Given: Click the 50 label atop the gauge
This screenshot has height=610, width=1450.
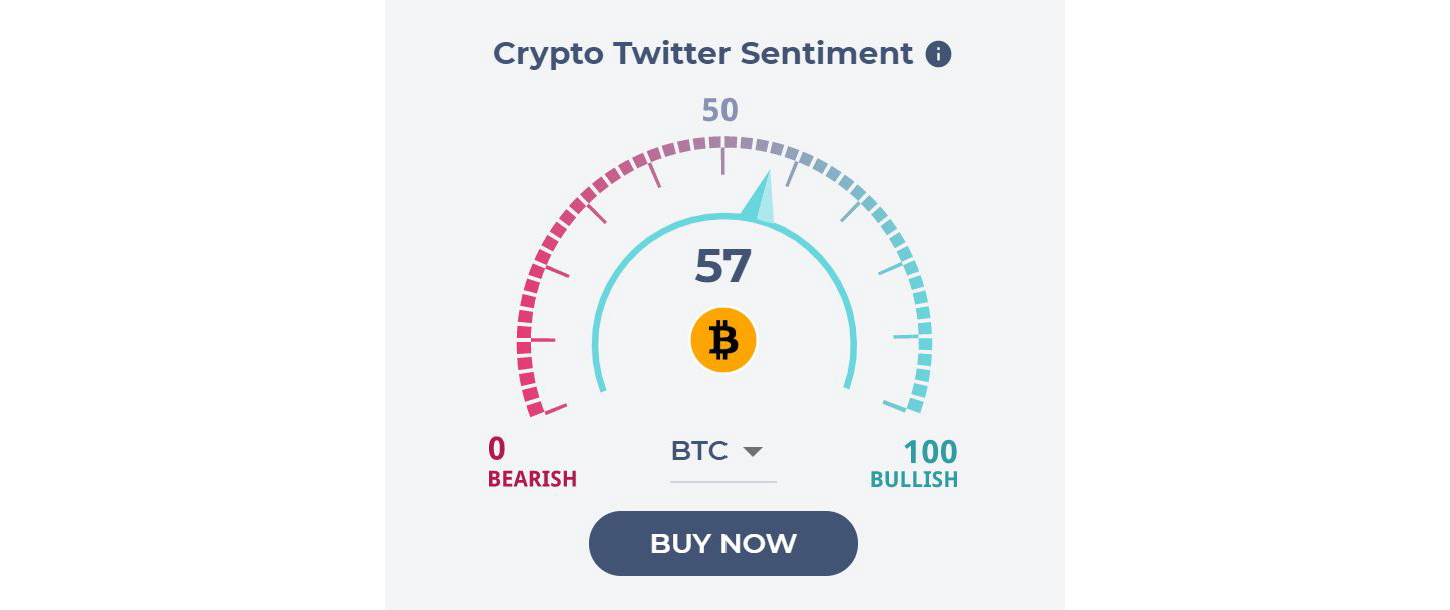Looking at the screenshot, I should [720, 110].
